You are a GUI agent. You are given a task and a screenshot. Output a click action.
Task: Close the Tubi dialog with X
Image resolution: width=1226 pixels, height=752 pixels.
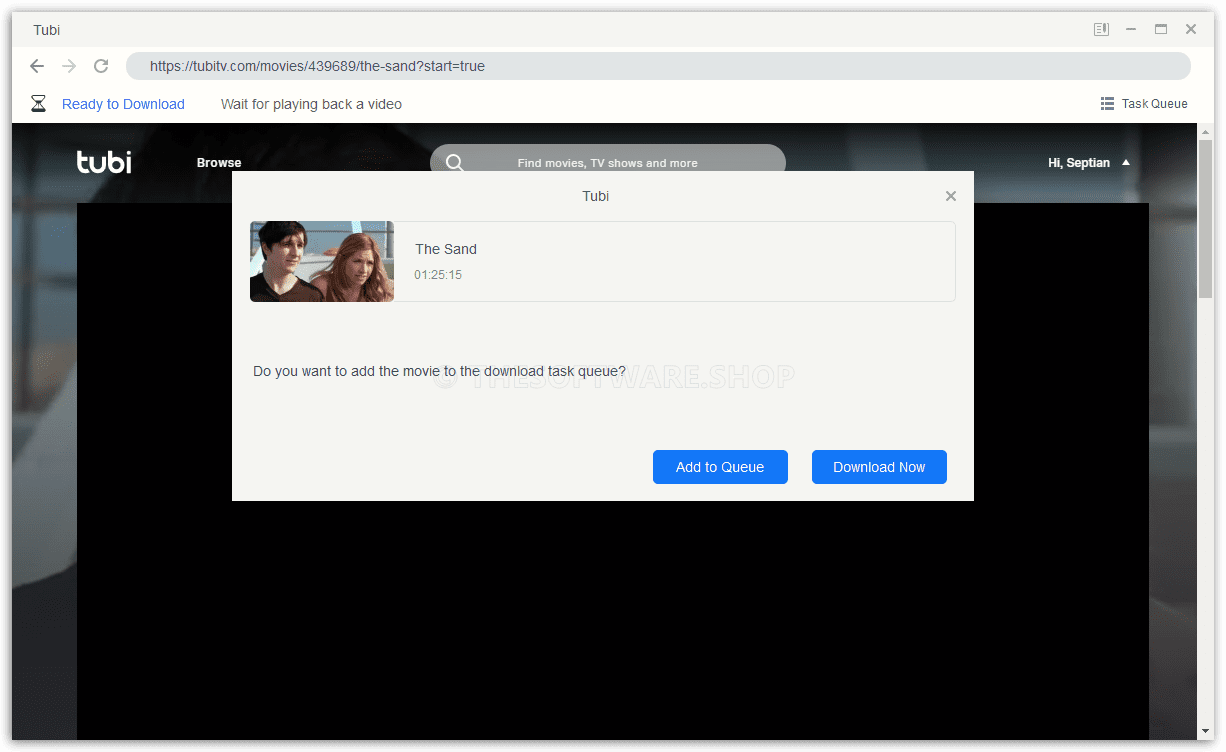[951, 196]
